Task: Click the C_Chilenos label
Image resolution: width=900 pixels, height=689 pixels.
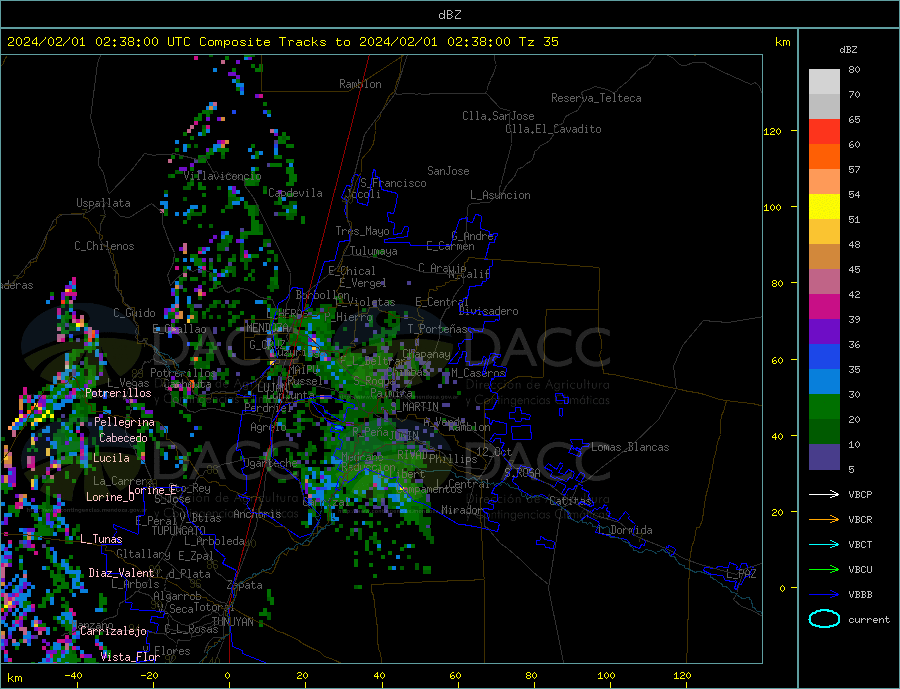Action: click(104, 246)
